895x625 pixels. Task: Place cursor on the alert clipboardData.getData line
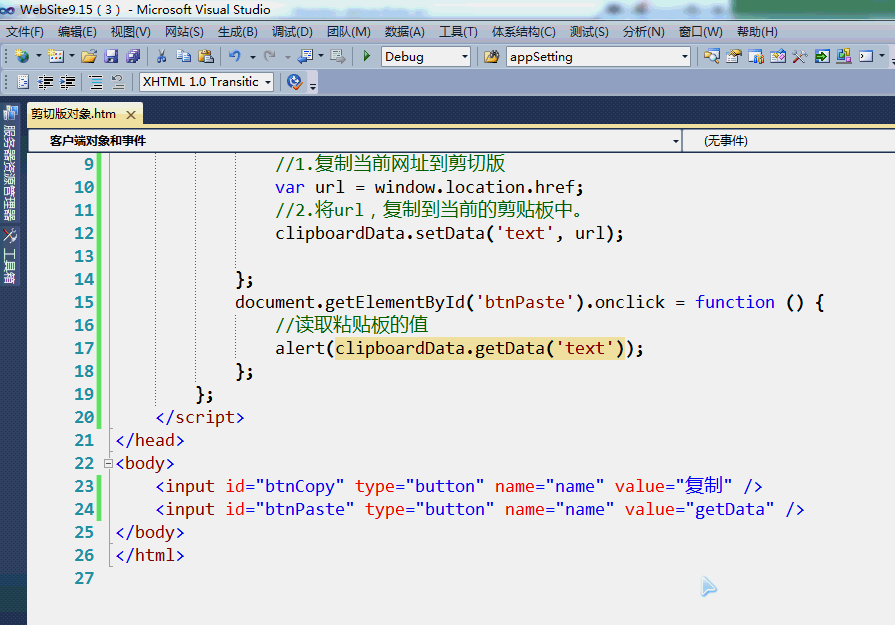click(x=458, y=348)
